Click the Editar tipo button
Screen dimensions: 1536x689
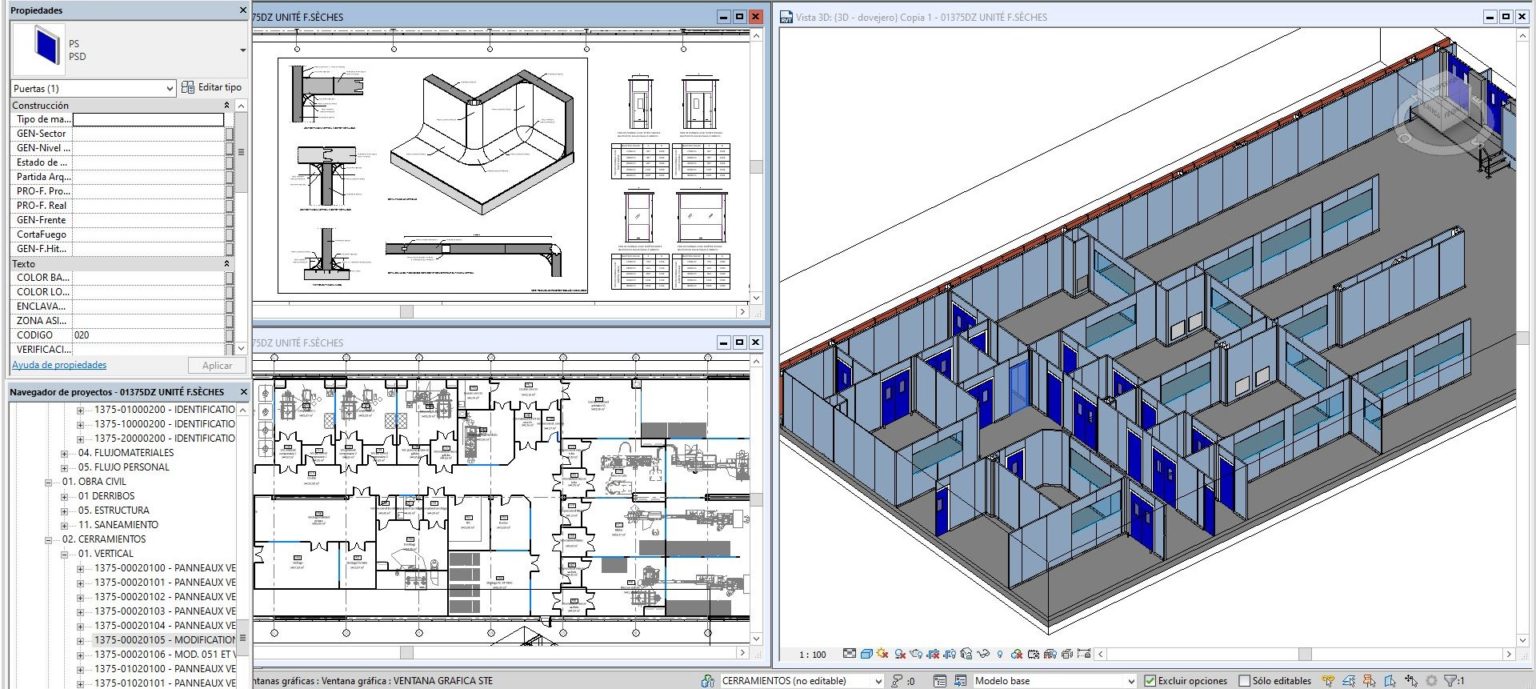211,88
